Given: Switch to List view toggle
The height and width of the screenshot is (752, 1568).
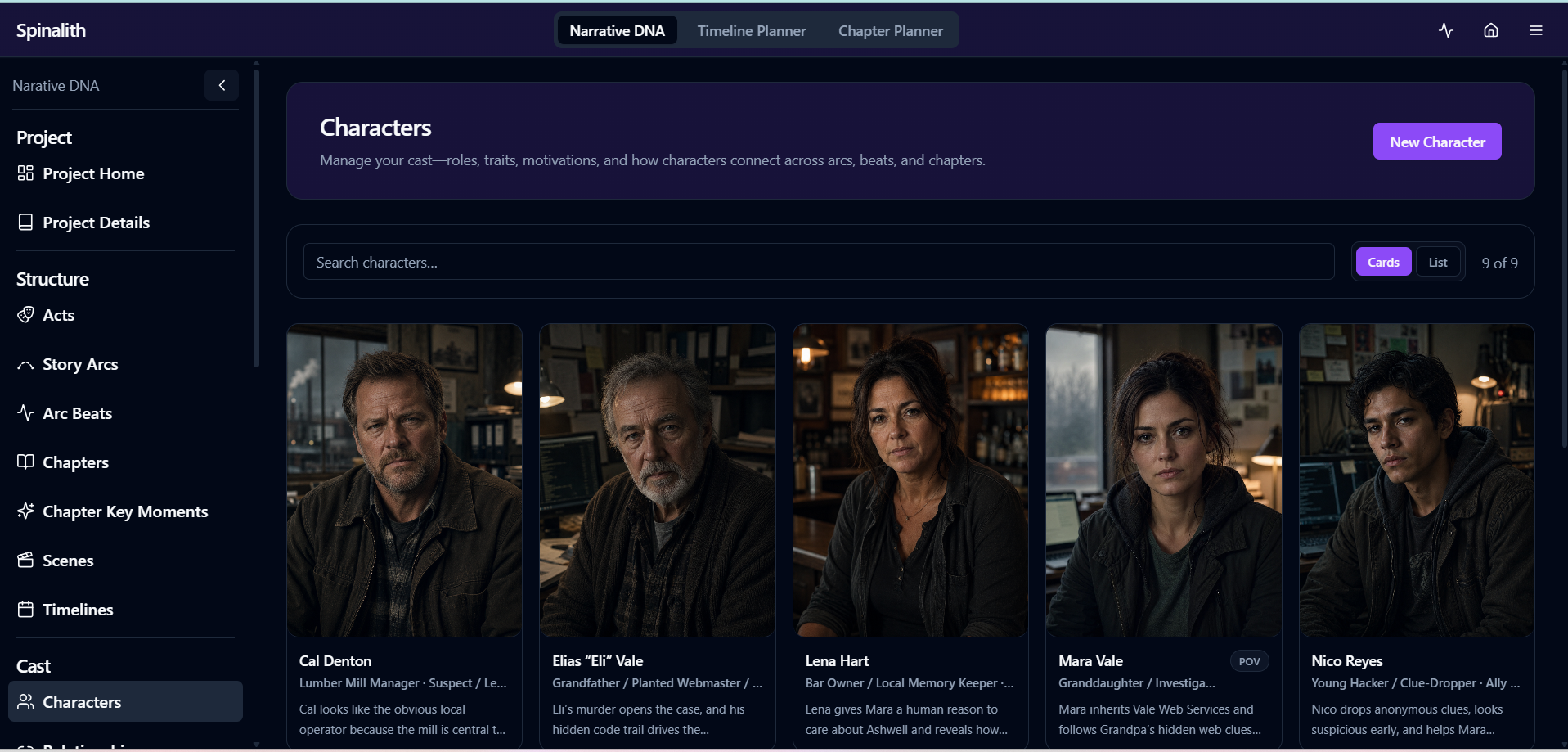Looking at the screenshot, I should (1438, 262).
